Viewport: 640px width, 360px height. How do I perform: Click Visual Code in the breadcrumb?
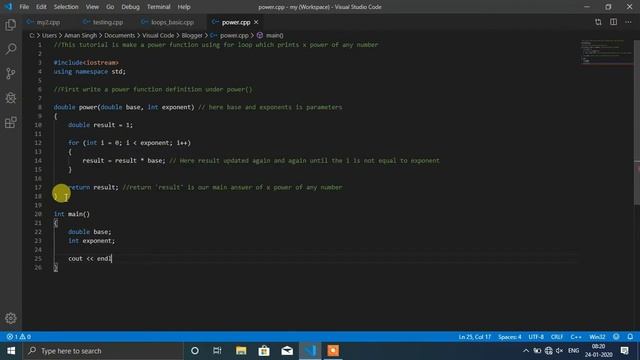[158, 36]
